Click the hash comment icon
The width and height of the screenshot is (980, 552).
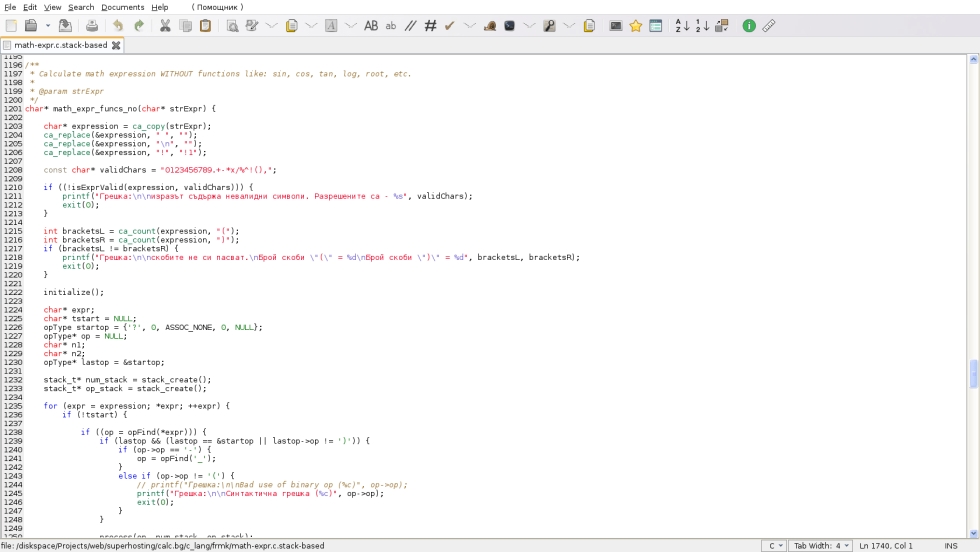point(430,26)
